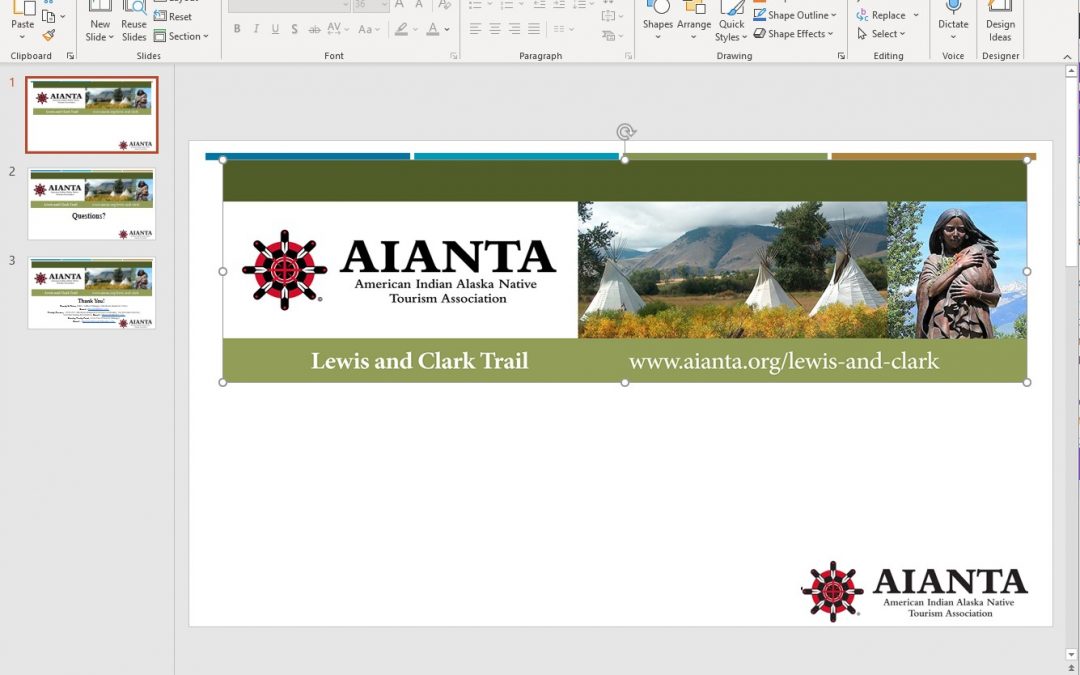The width and height of the screenshot is (1080, 675).
Task: Toggle Bold formatting
Action: (237, 29)
